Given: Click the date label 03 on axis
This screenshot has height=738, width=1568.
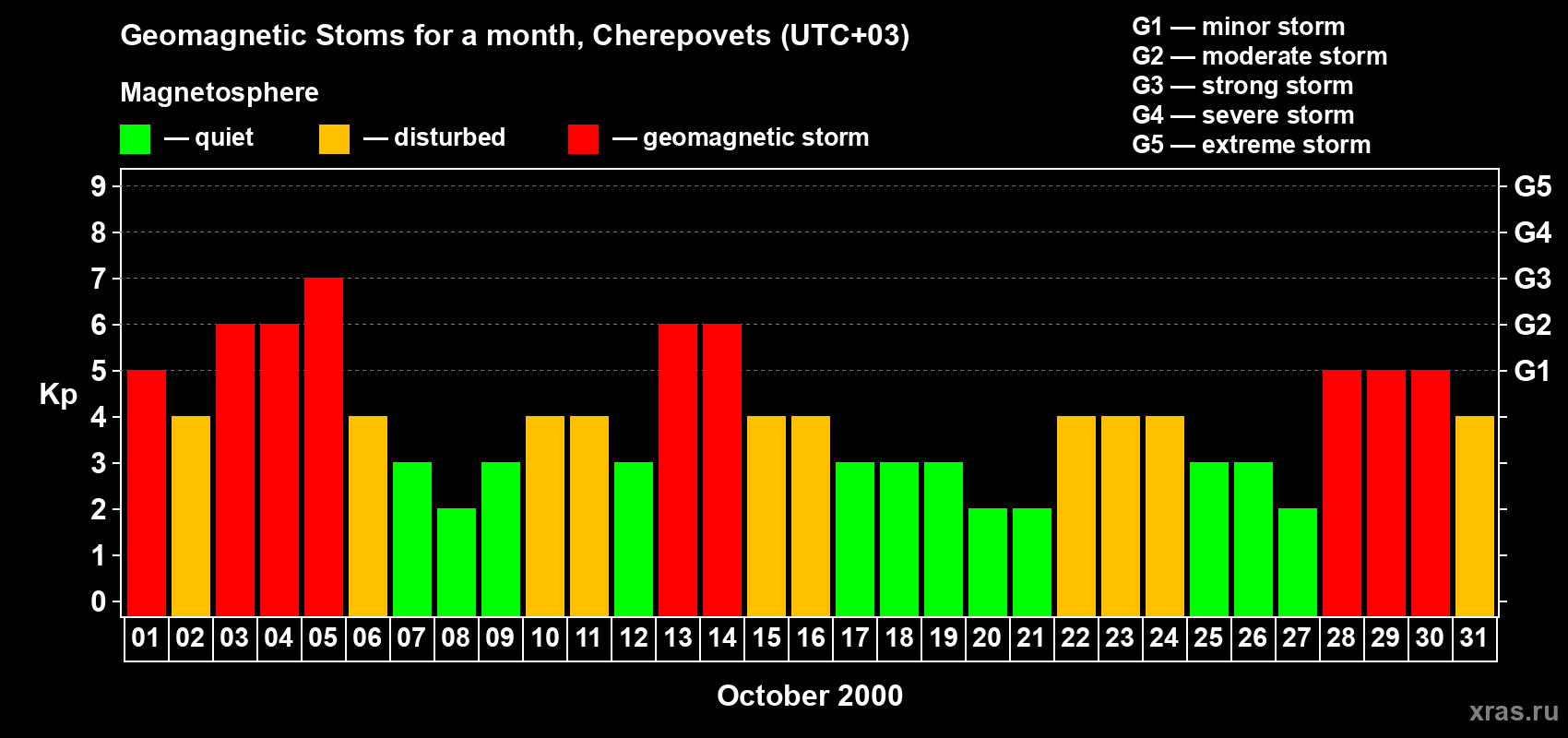Looking at the screenshot, I should [234, 638].
